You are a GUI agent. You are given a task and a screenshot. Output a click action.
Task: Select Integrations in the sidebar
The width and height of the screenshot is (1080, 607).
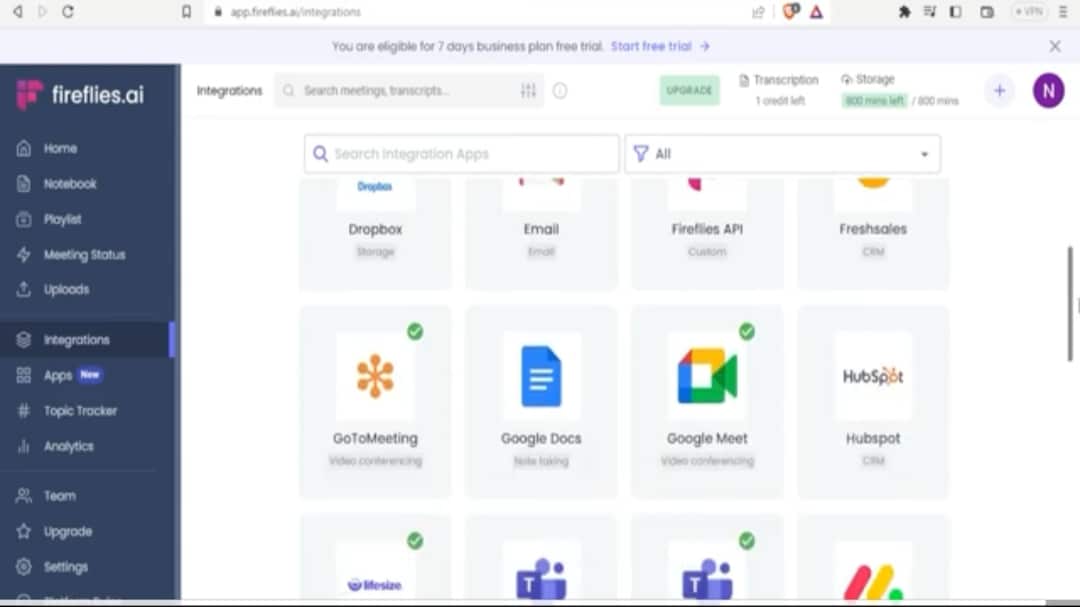tap(86, 340)
